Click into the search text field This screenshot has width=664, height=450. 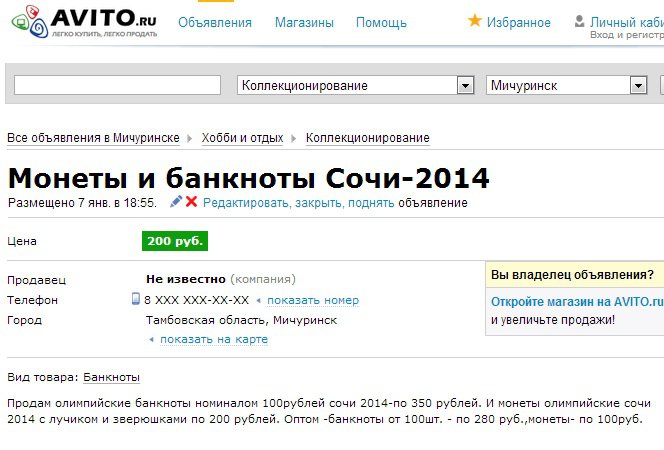coord(117,85)
